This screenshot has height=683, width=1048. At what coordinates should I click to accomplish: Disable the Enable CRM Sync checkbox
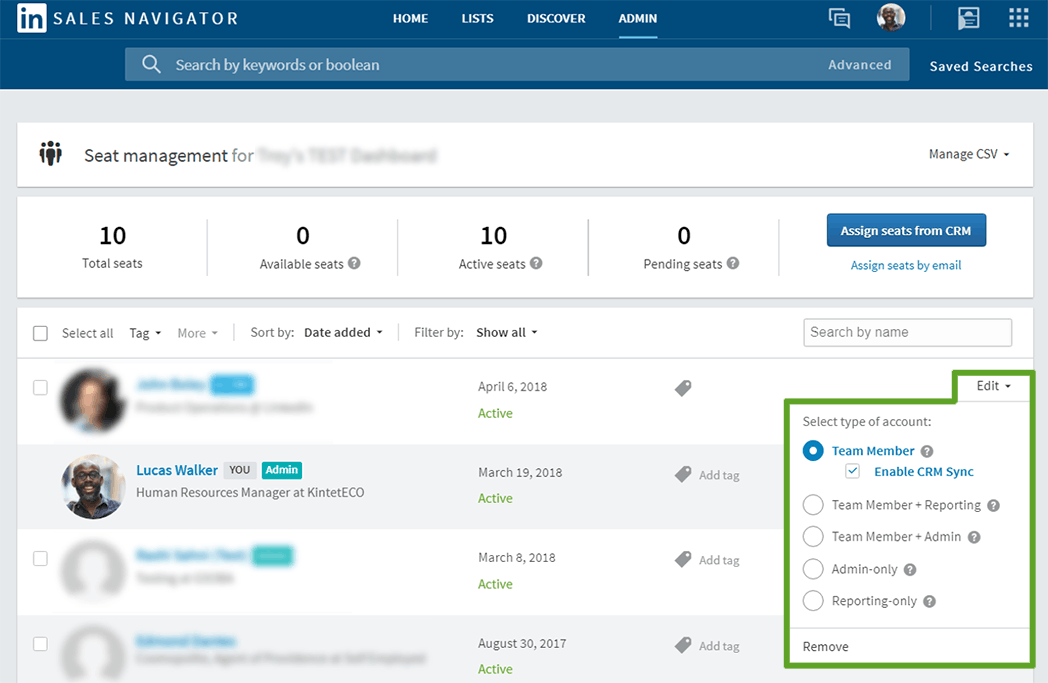pos(852,470)
